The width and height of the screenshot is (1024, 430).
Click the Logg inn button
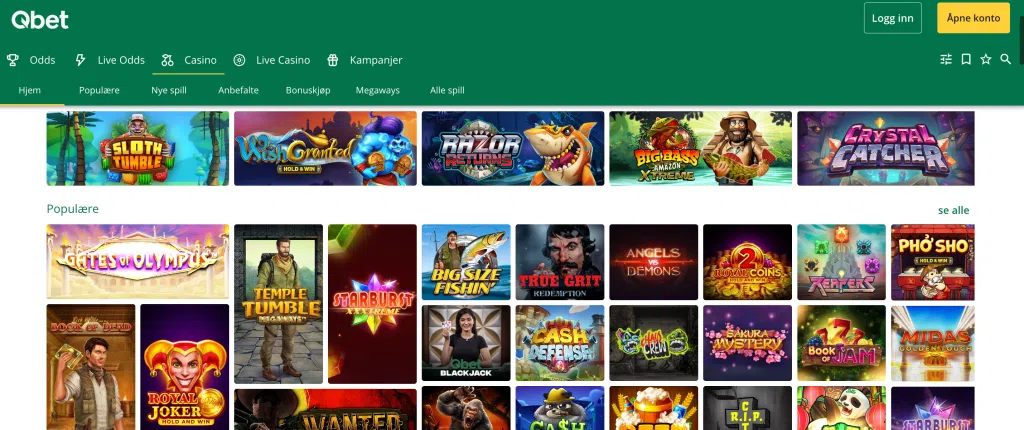[x=892, y=18]
